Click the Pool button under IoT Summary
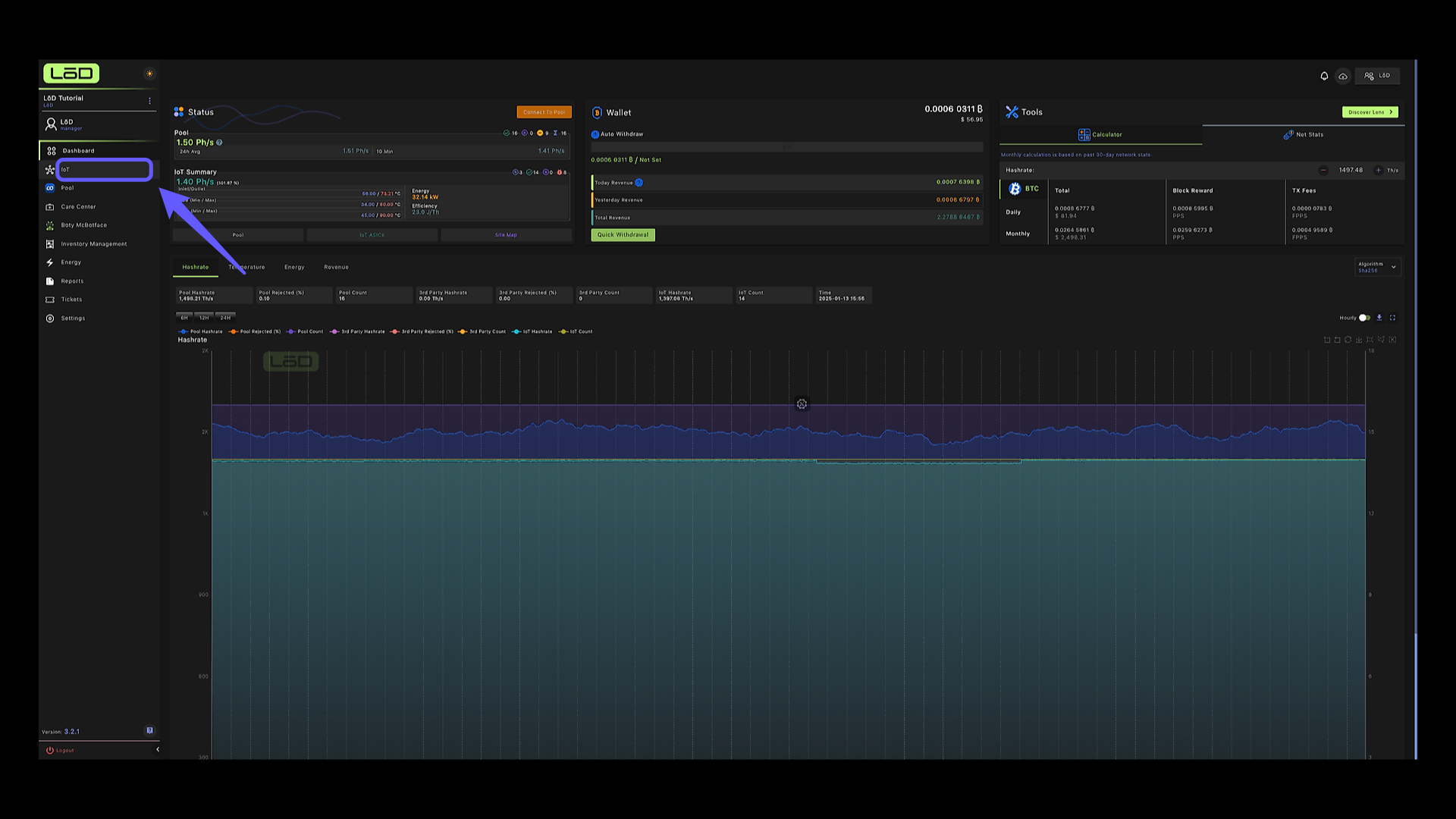Image resolution: width=1456 pixels, height=819 pixels. tap(238, 235)
